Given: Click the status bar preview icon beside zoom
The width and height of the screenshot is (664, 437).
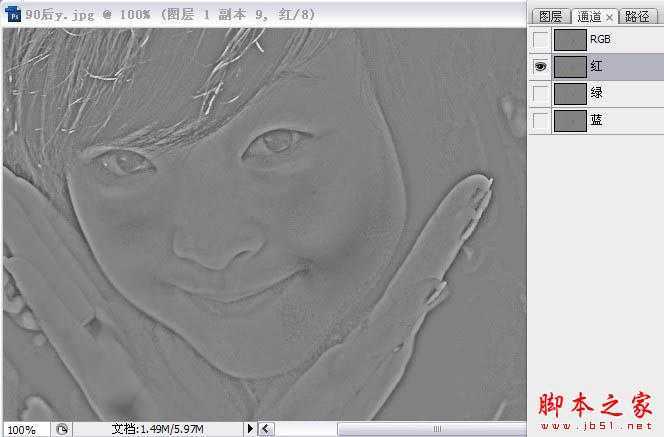Looking at the screenshot, I should [x=62, y=429].
